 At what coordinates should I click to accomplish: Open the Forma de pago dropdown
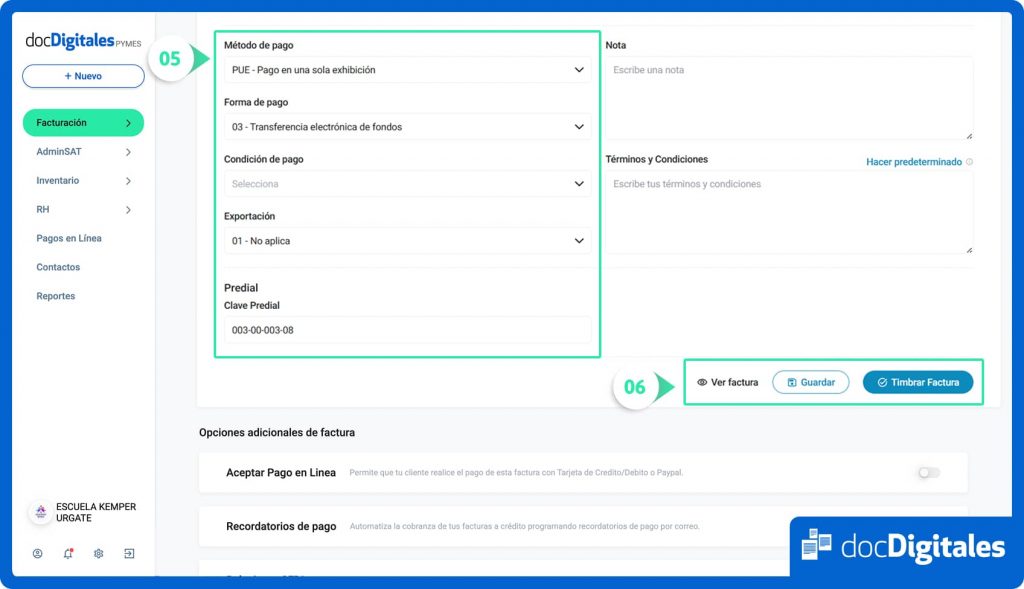[408, 127]
